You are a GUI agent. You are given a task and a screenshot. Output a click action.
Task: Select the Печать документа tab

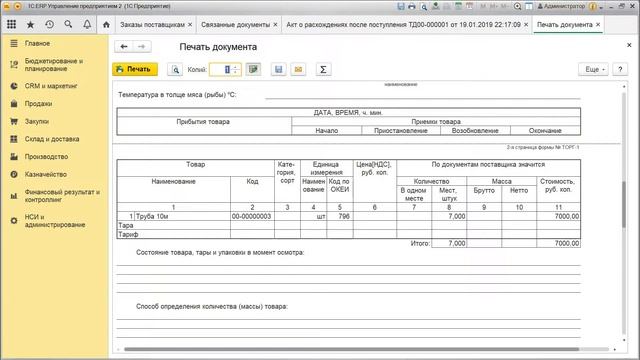click(564, 24)
